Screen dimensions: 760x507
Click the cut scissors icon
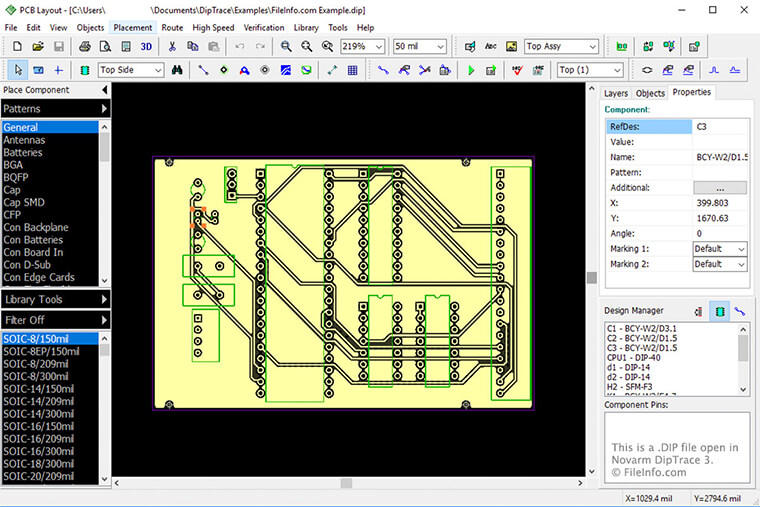[x=172, y=46]
